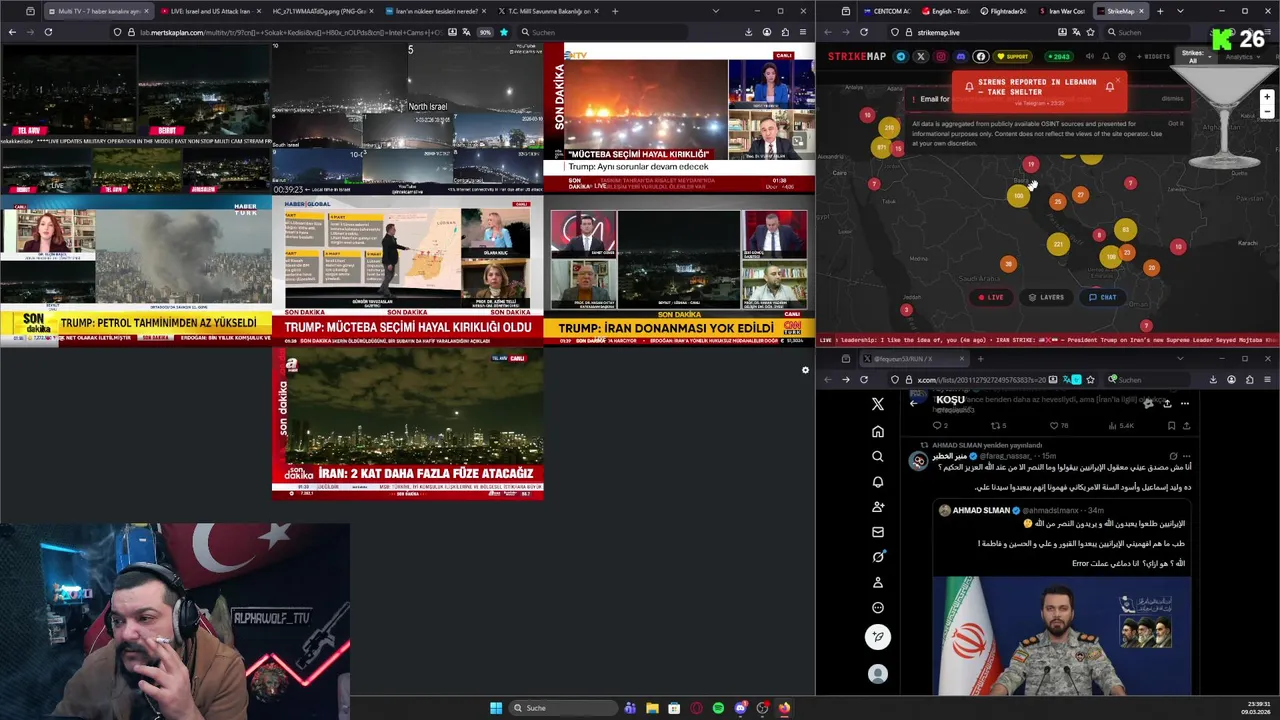1280x720 pixels.
Task: Open StrikeMap's Facebook icon
Action: click(x=981, y=57)
